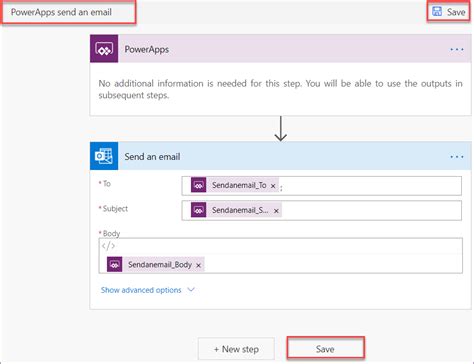Click the Sendanemail_S... subject token icon
This screenshot has width=474, height=364.
pyautogui.click(x=199, y=210)
